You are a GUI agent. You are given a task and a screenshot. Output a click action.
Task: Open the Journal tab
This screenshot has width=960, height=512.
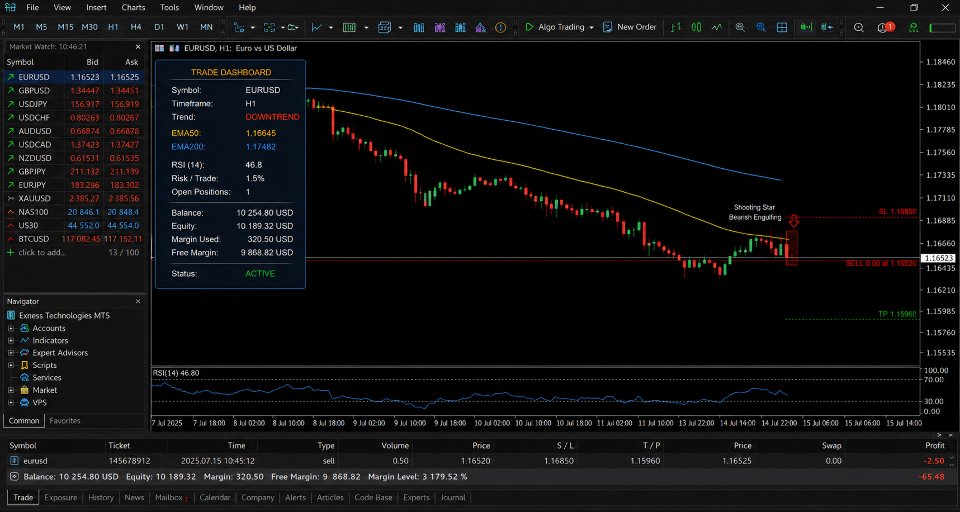453,497
